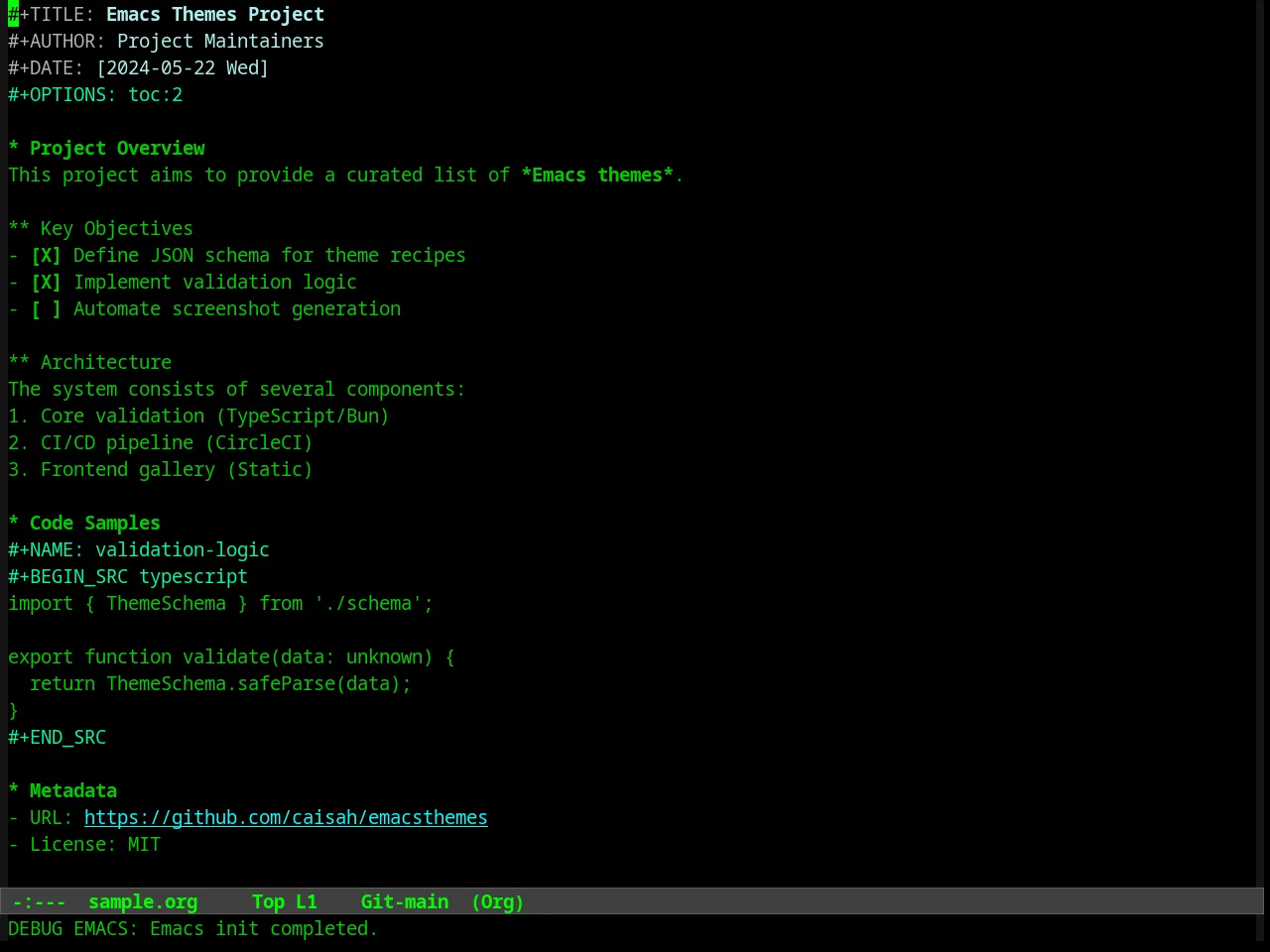Click the '#+END_SRC' line
Screen dimensions: 1270x952
(x=57, y=738)
